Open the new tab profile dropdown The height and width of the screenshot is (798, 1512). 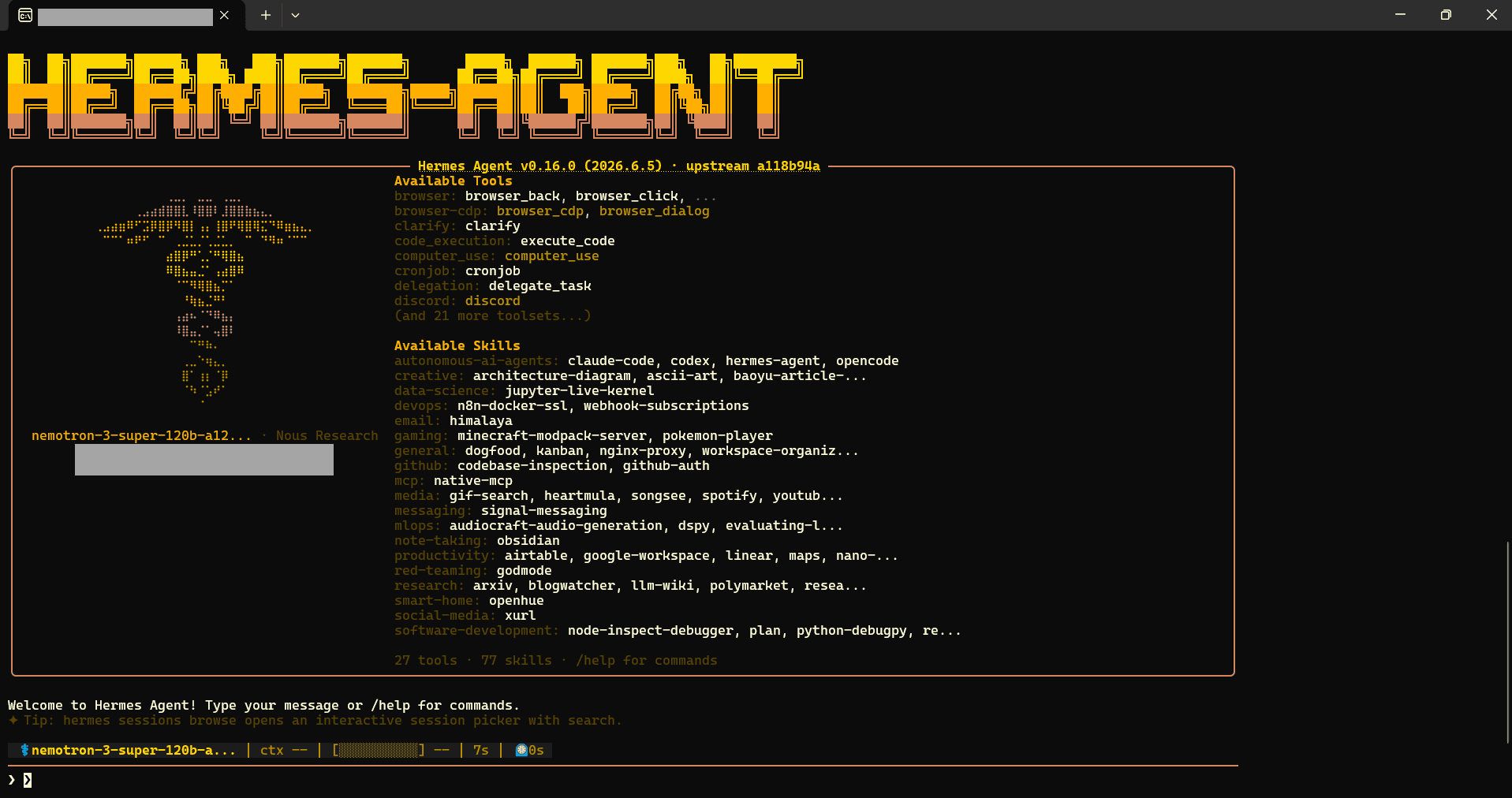295,15
